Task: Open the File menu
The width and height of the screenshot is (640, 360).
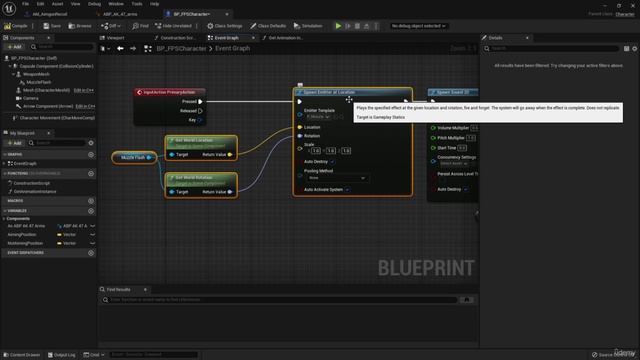Action: (25, 4)
